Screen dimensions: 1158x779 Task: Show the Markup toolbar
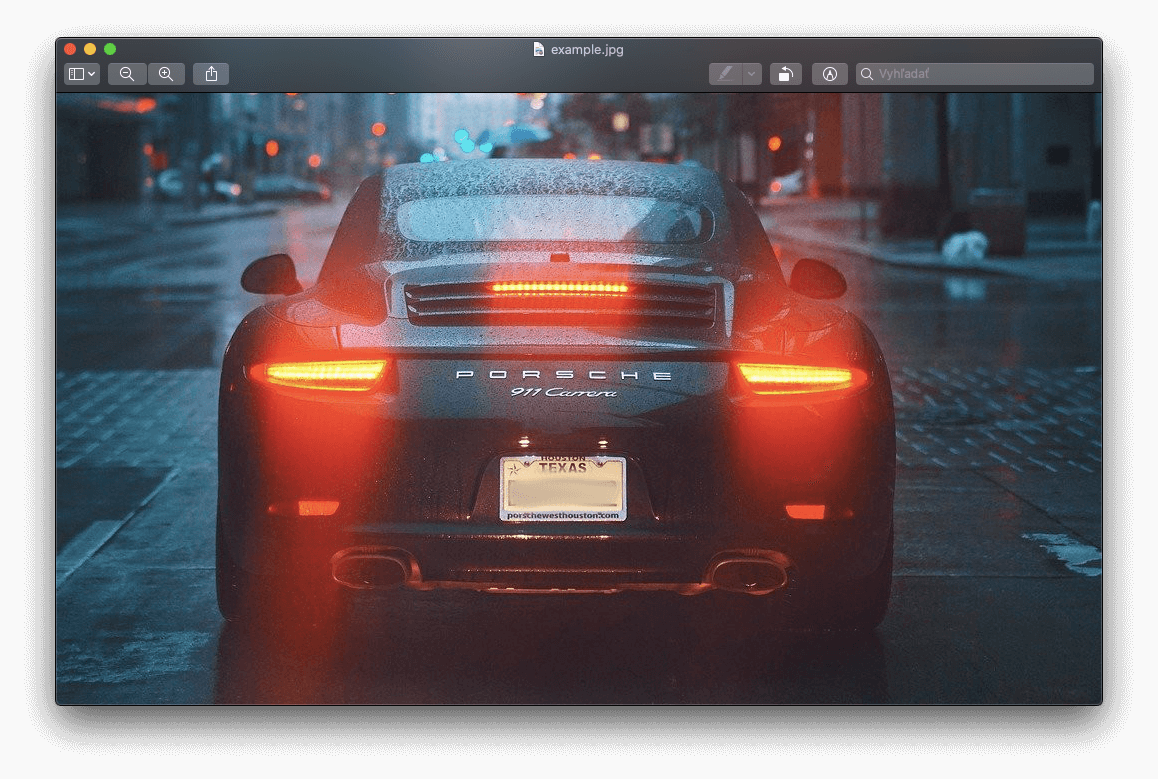click(x=829, y=74)
